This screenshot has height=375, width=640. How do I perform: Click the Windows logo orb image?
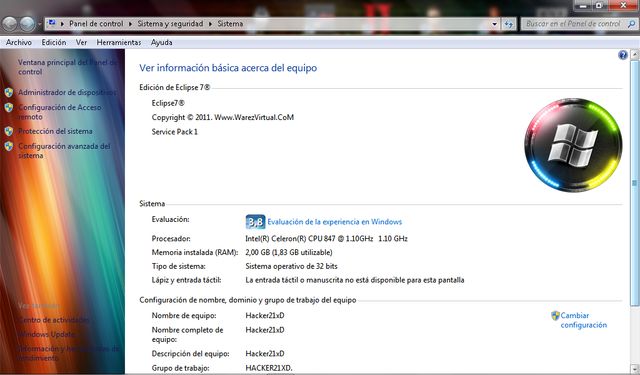click(x=573, y=145)
